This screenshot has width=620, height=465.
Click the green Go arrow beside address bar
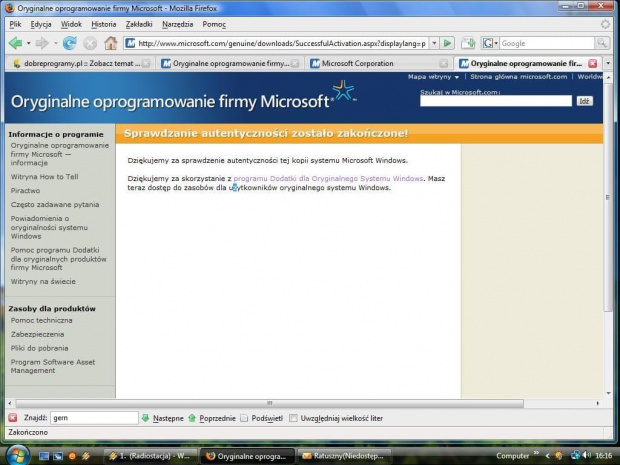[x=446, y=43]
